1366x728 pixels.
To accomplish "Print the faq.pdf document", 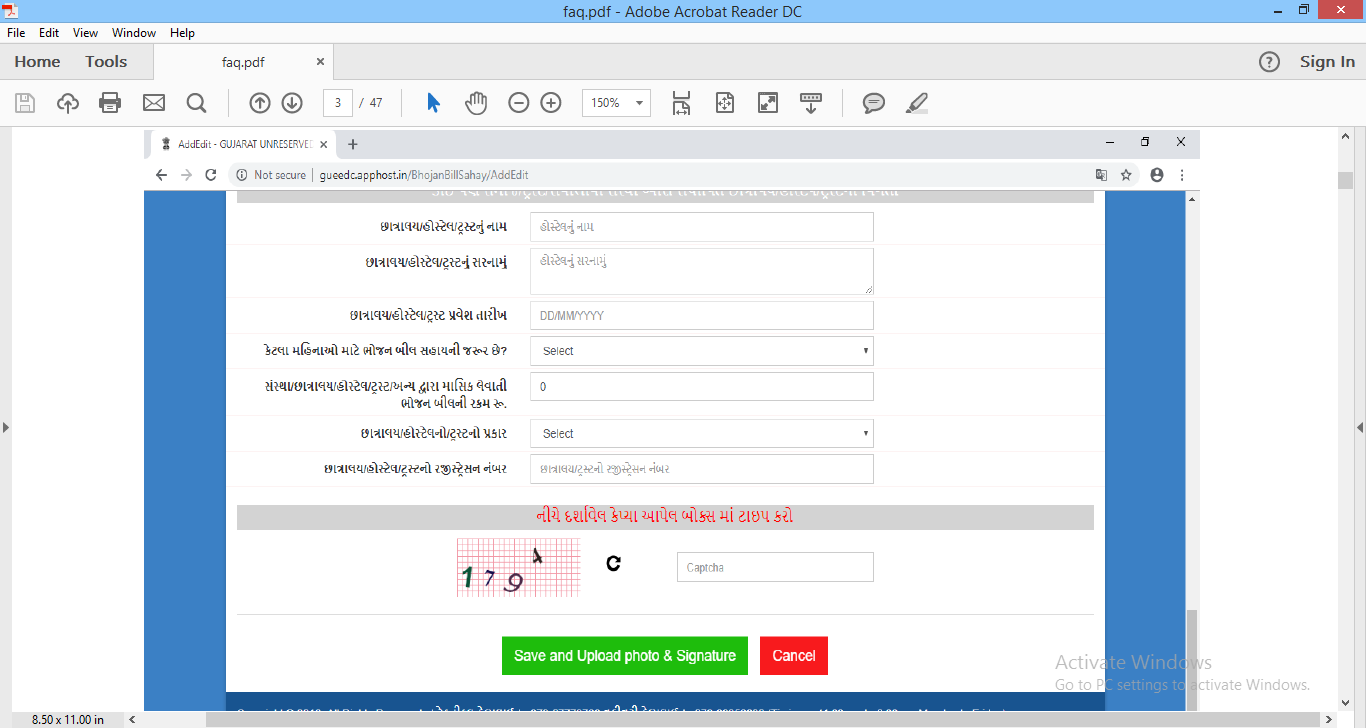I will 111,102.
